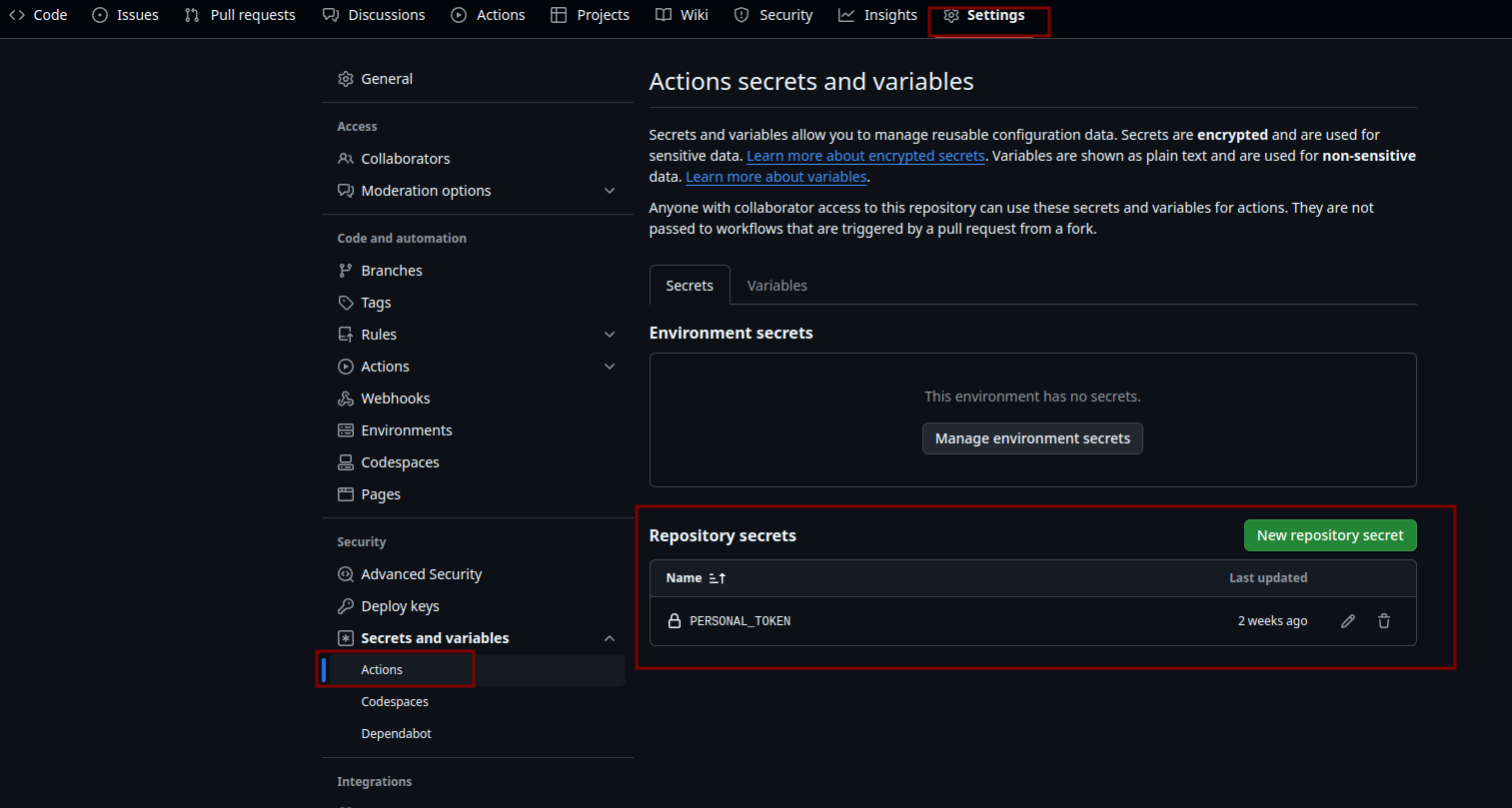Collapse the Secrets and variables chevron

coord(610,638)
